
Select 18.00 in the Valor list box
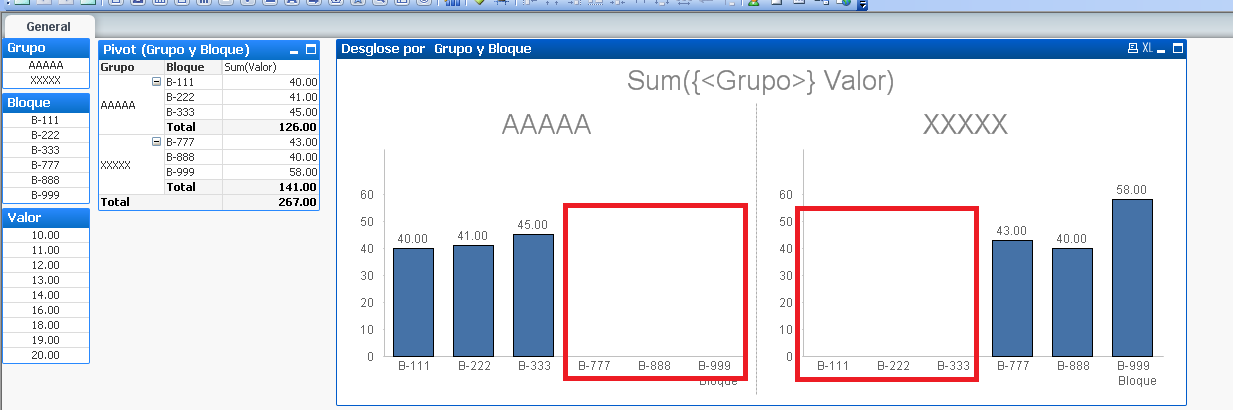pos(46,325)
